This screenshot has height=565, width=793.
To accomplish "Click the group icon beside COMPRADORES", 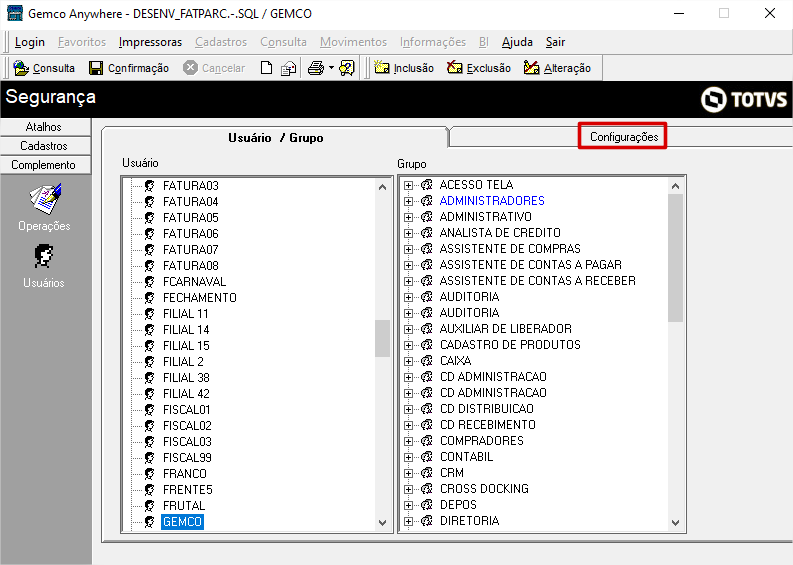I will pyautogui.click(x=427, y=441).
